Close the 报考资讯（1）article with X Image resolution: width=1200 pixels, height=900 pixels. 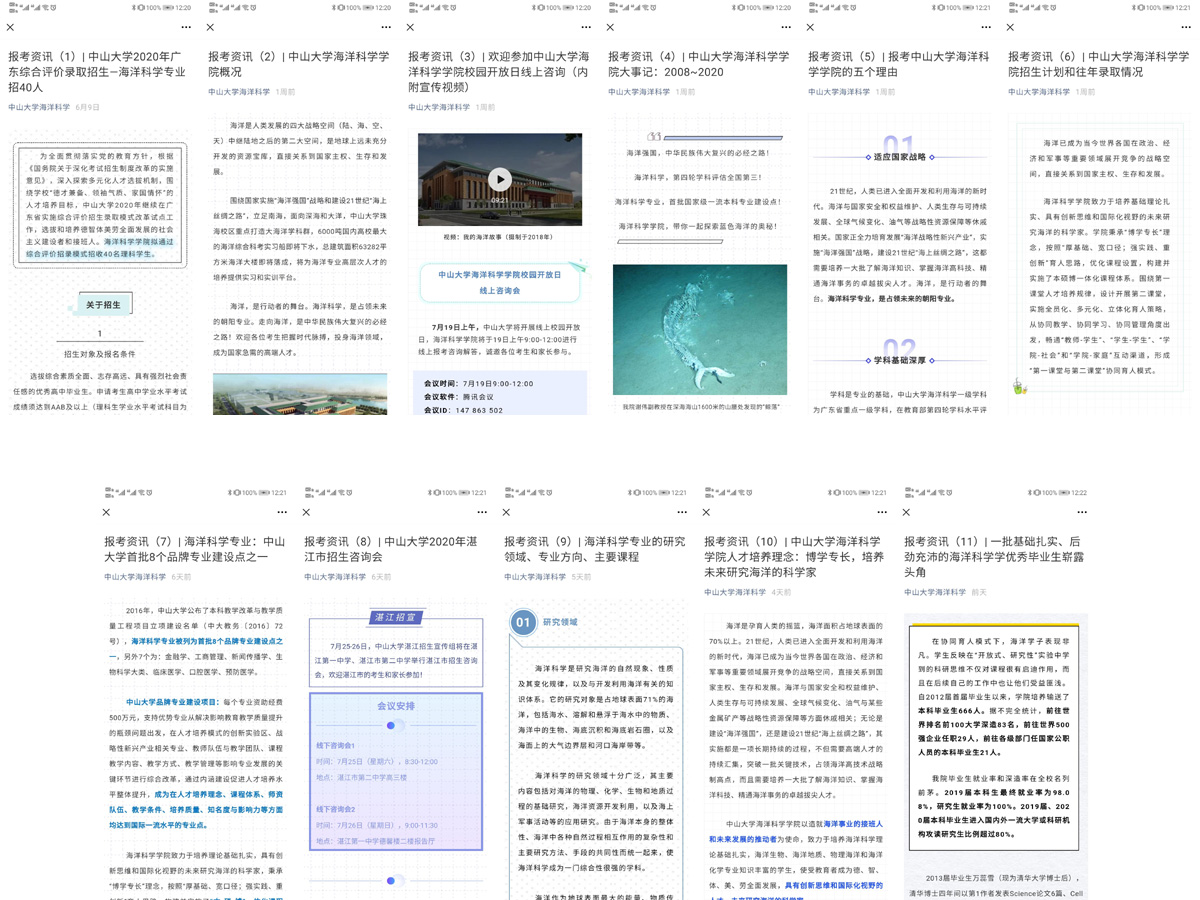(11, 28)
